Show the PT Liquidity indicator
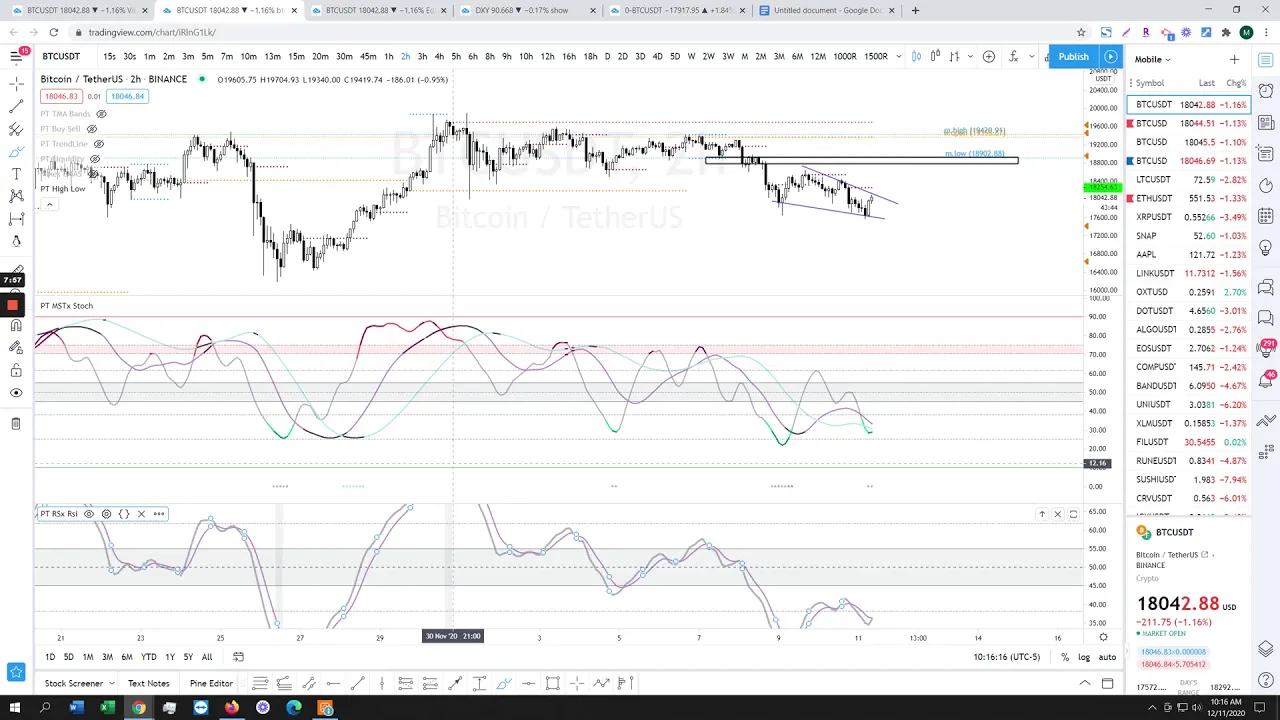1280x720 pixels. point(95,159)
